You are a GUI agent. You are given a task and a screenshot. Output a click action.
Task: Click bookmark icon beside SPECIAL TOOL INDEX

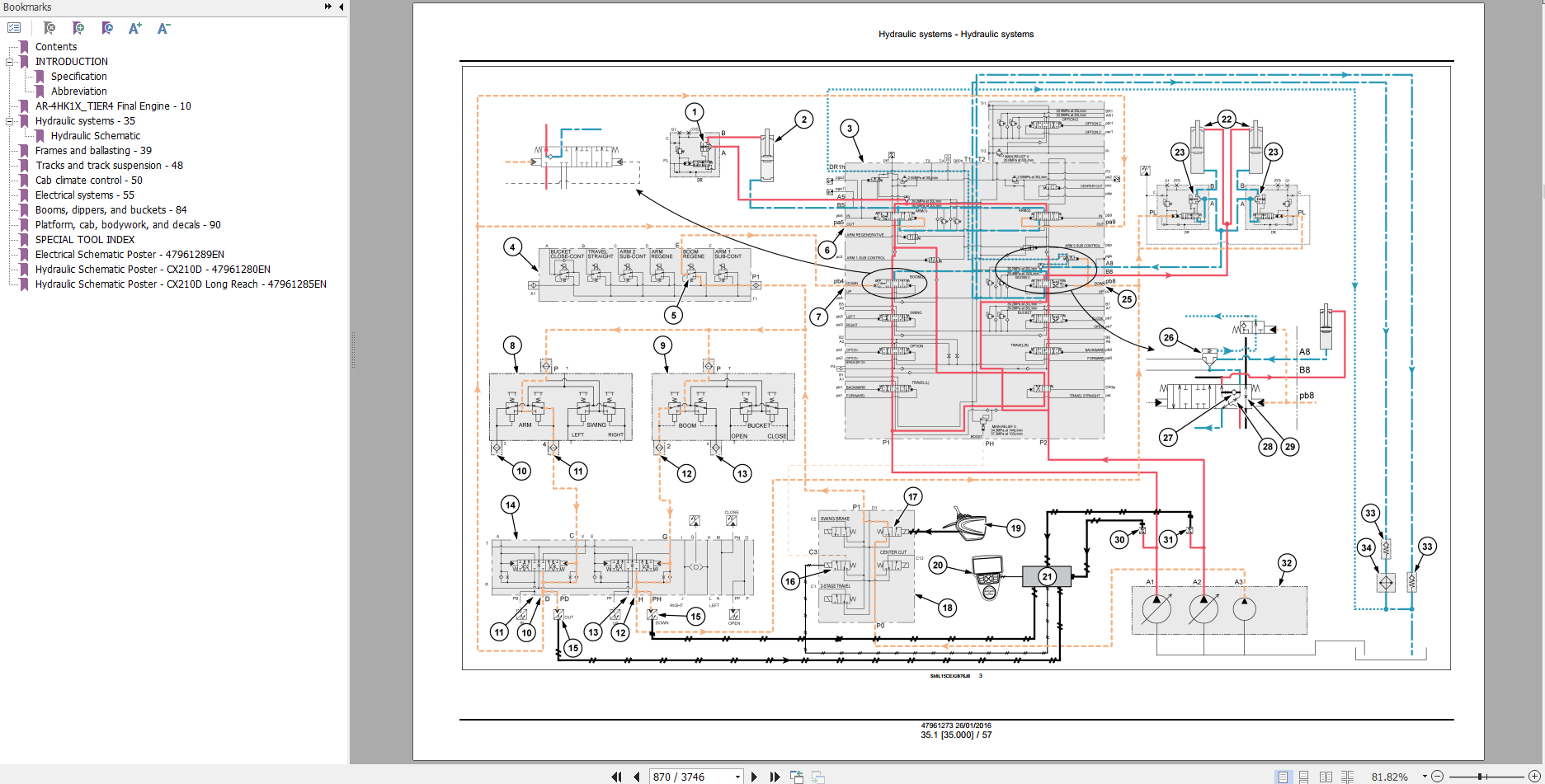click(24, 240)
